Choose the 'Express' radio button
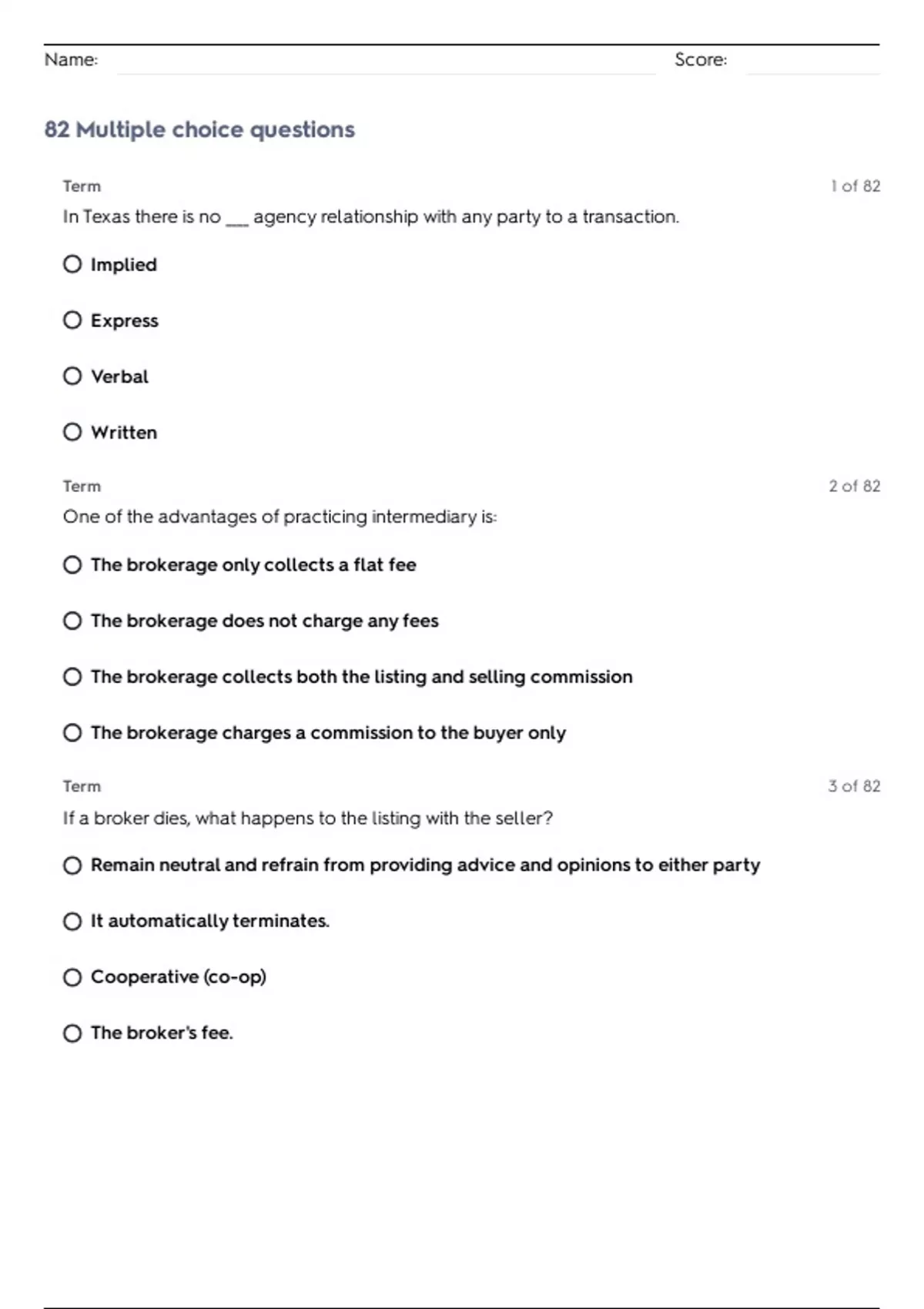 (72, 320)
